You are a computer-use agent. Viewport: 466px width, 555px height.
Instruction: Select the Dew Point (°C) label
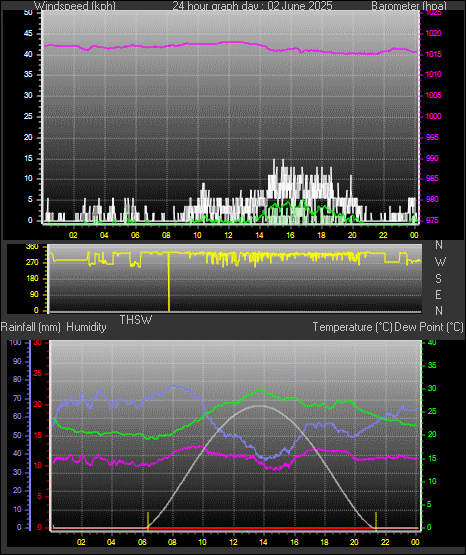tap(429, 327)
